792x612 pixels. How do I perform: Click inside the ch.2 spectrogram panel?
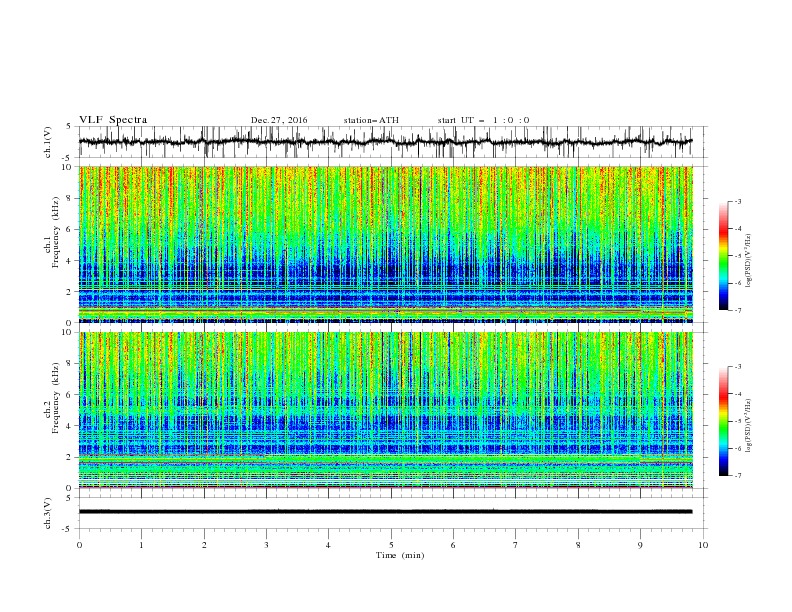click(385, 410)
